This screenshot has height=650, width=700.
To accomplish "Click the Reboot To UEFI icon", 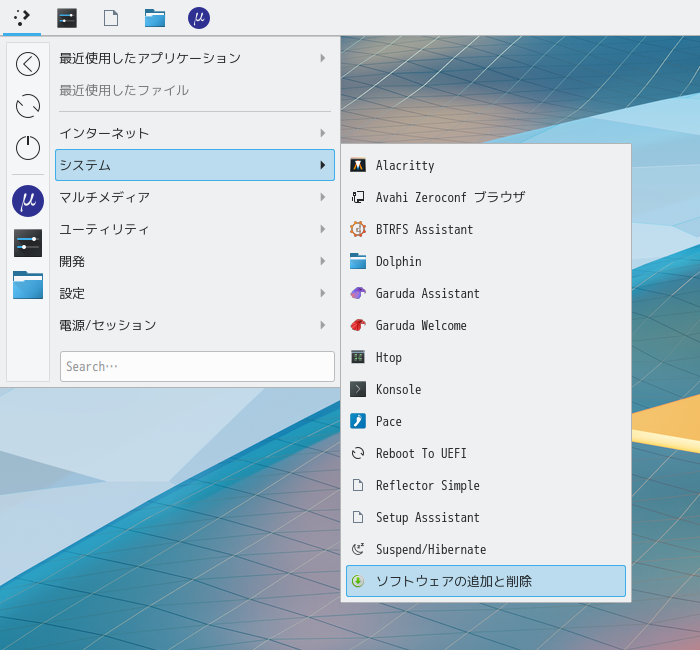I will coord(358,453).
